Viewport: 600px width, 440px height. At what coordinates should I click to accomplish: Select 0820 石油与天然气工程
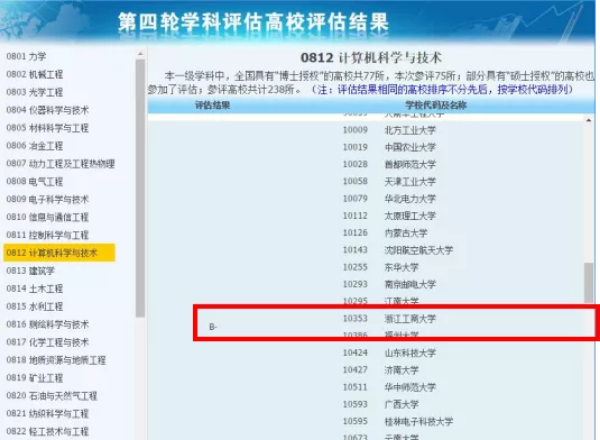(52, 396)
